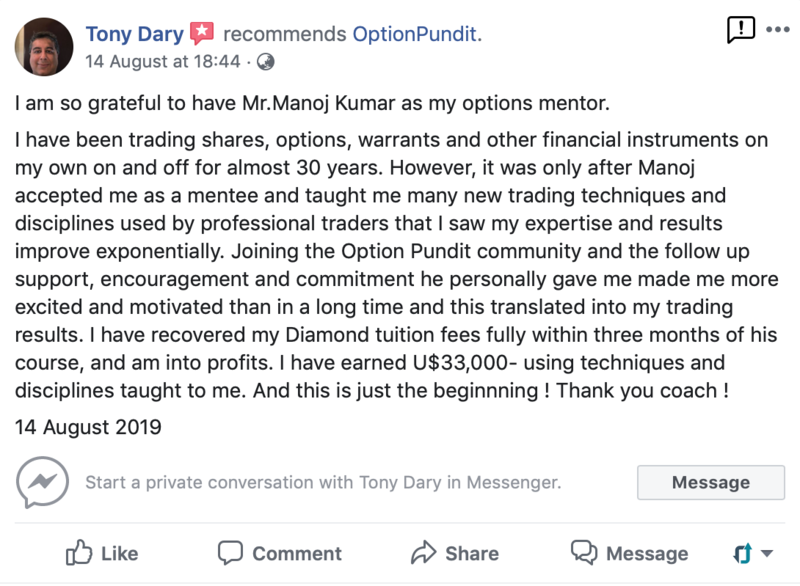Click the 'Start a private conversation' text

click(322, 483)
